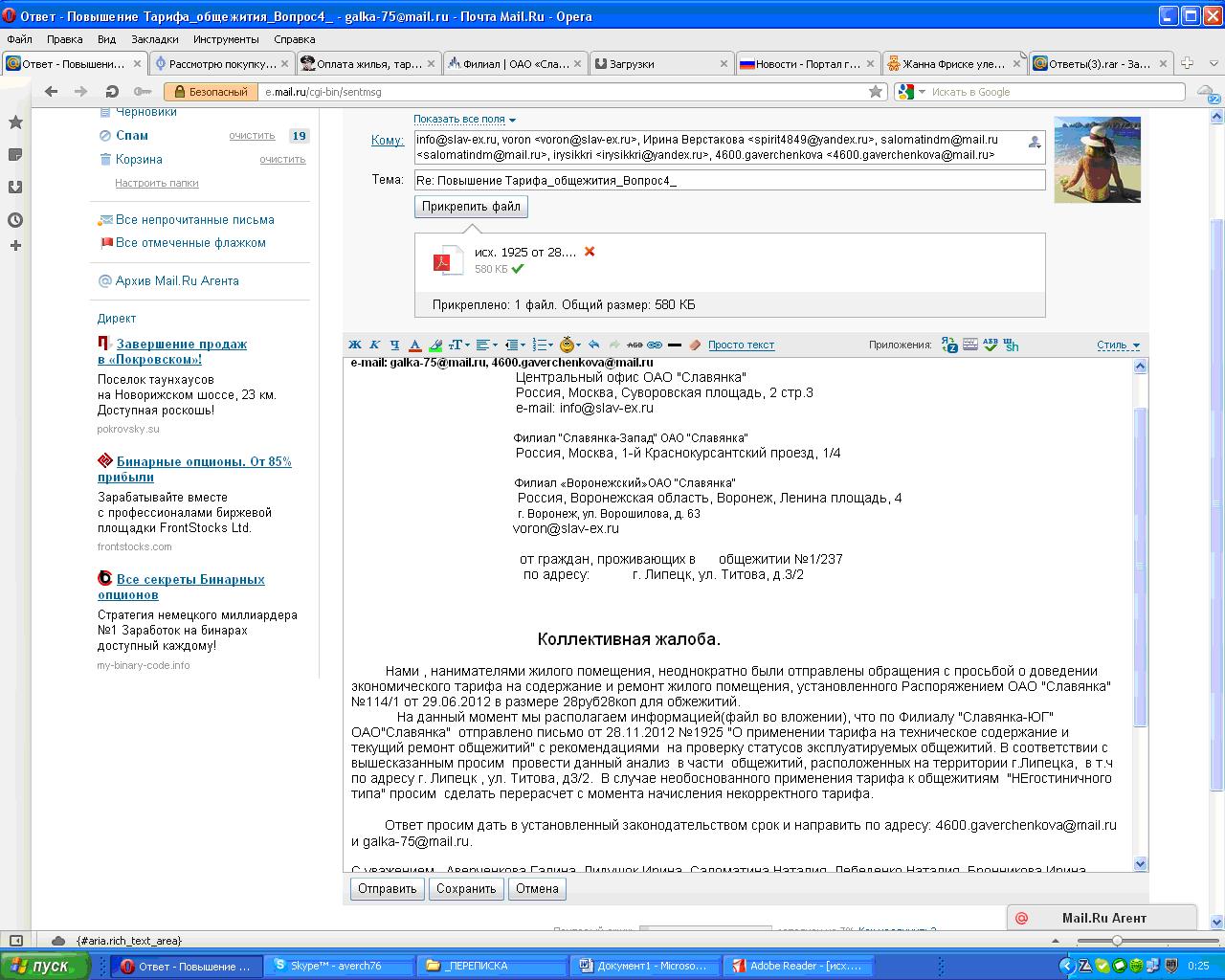Screen dimensions: 1225x980
Task: Expand the 'Показать все поля' dropdown
Action: coord(464,120)
